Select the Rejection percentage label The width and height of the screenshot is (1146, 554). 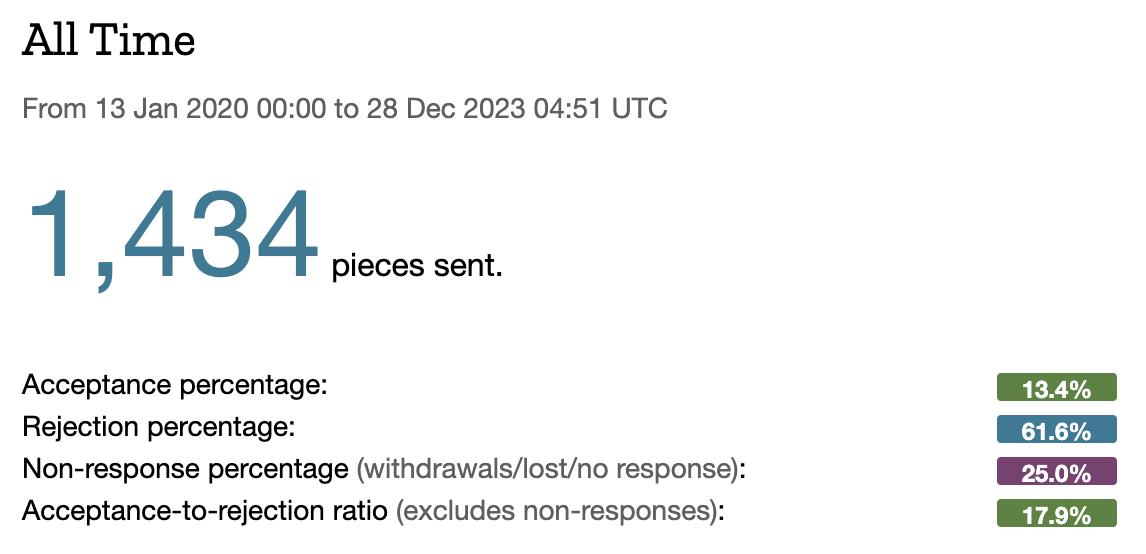click(159, 427)
